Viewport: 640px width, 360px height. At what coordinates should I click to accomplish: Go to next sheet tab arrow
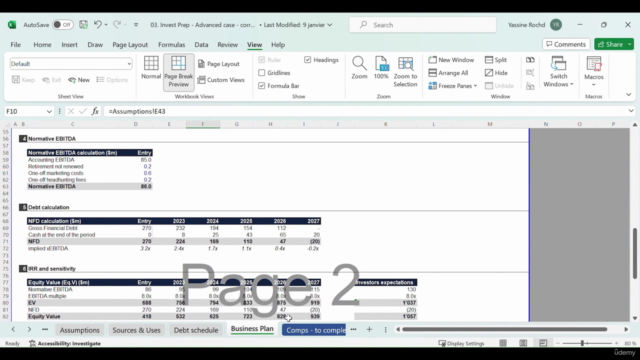tap(29, 329)
